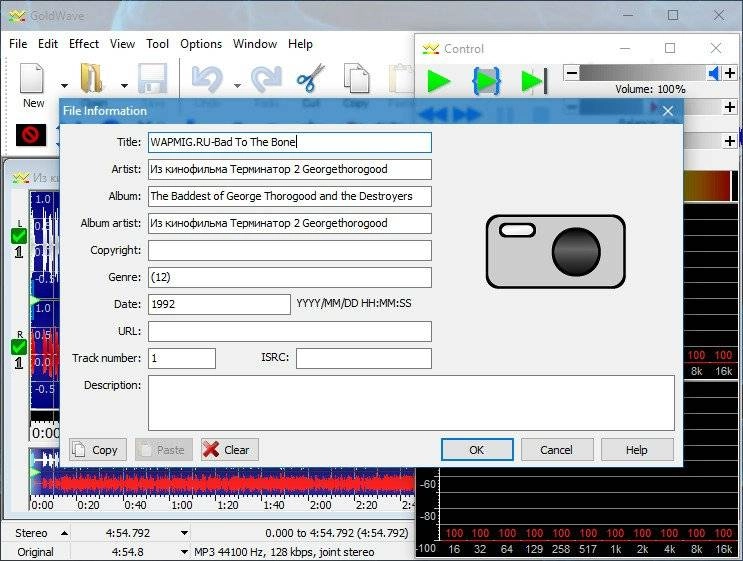This screenshot has width=743, height=561.
Task: Click the selection range 0.000 to 4:54.792
Action: pyautogui.click(x=336, y=533)
